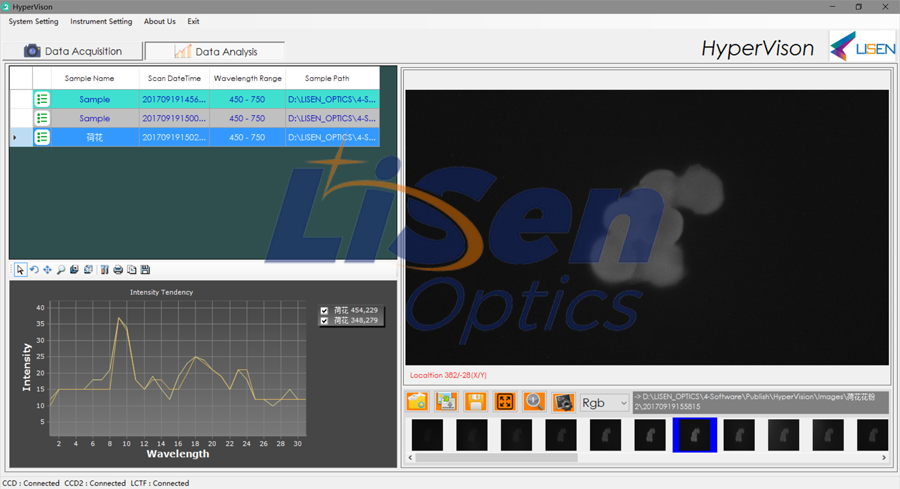Activate the chart zoom magnifier tool
The image size is (900, 489).
[x=61, y=270]
